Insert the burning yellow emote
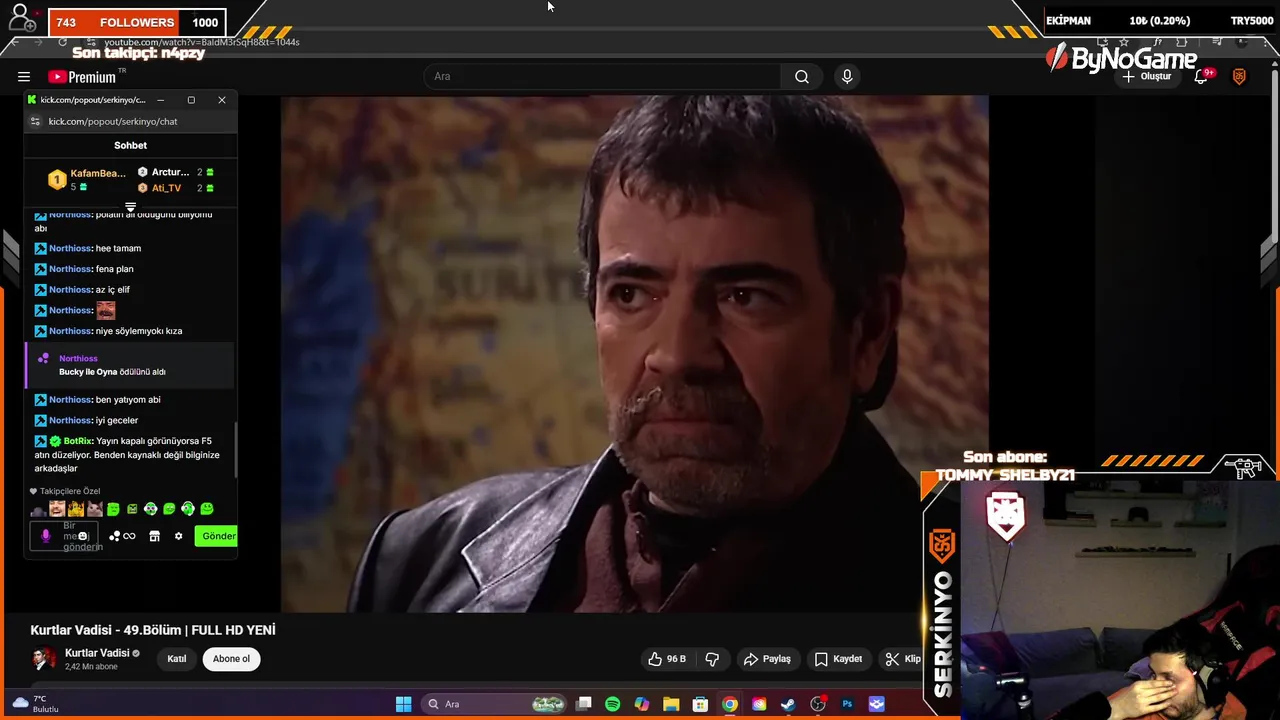The image size is (1280, 720). coord(76,509)
